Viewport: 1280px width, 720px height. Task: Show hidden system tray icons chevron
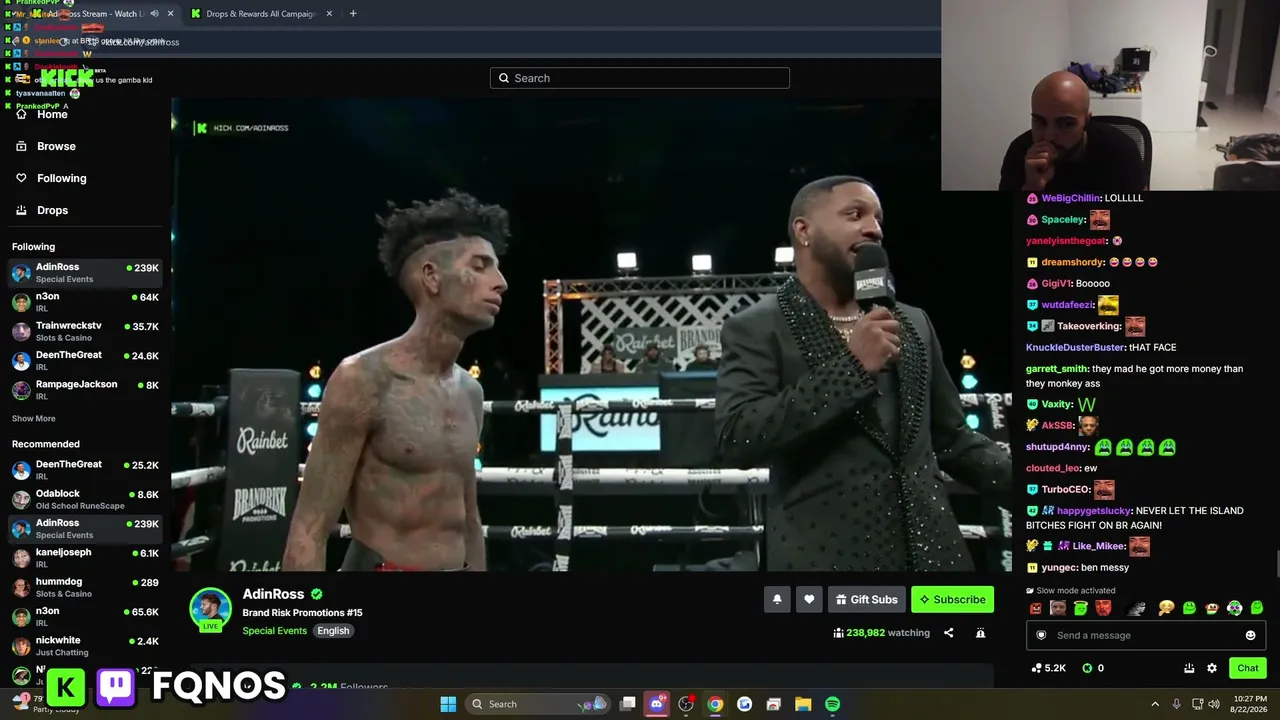pos(1155,704)
